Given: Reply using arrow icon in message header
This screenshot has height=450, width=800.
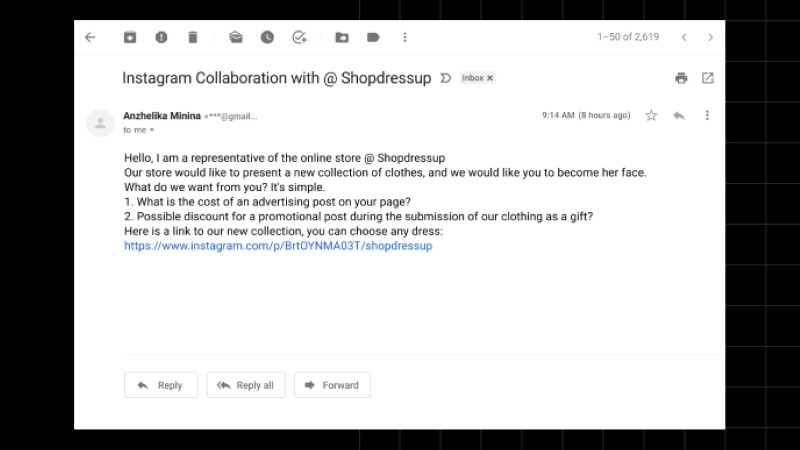Looking at the screenshot, I should point(679,116).
